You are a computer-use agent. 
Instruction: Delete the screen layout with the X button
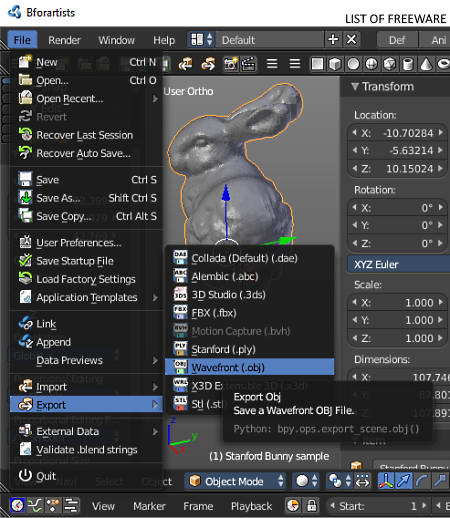351,39
